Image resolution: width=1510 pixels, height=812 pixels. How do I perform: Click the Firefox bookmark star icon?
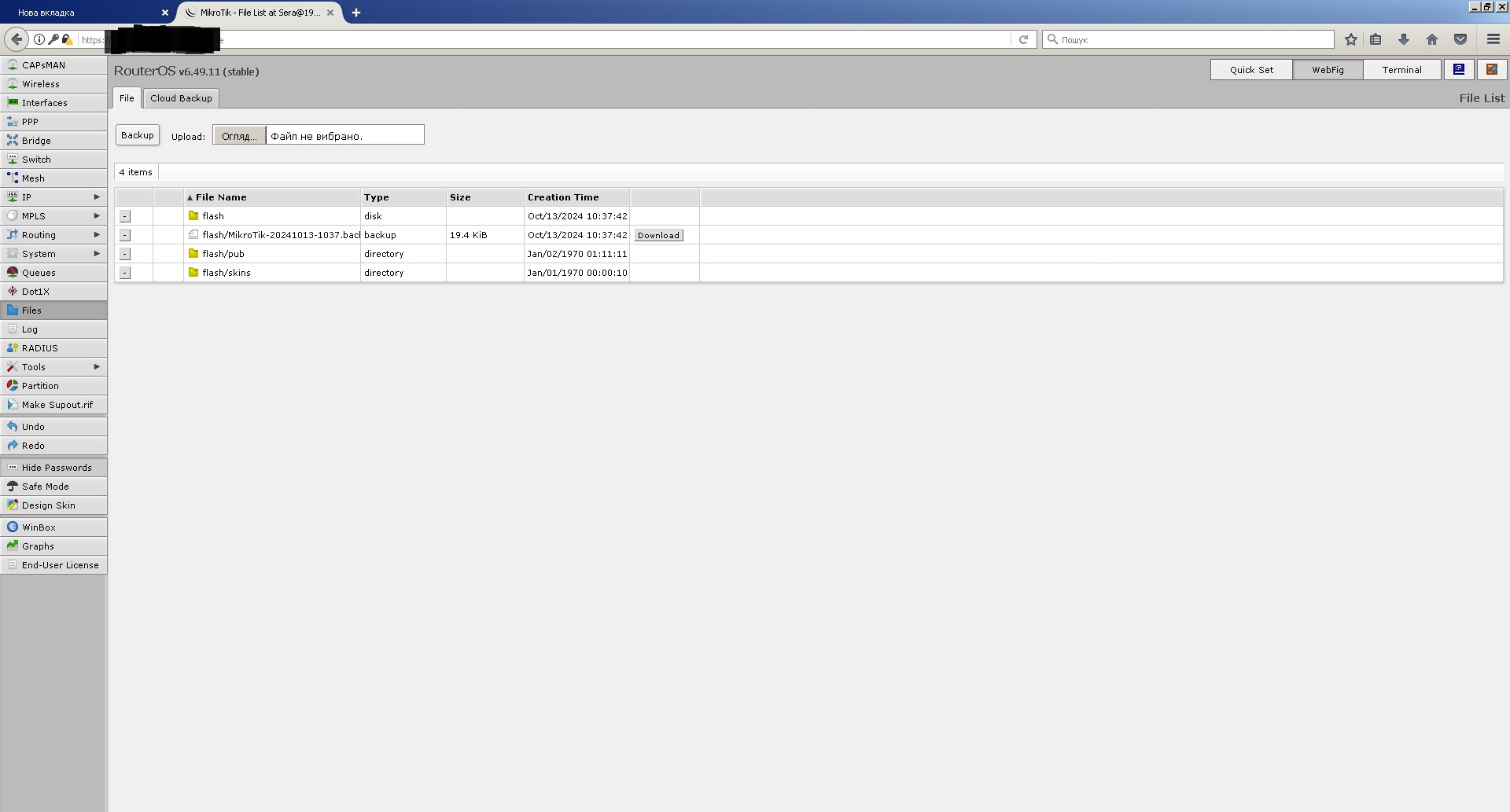tap(1351, 39)
